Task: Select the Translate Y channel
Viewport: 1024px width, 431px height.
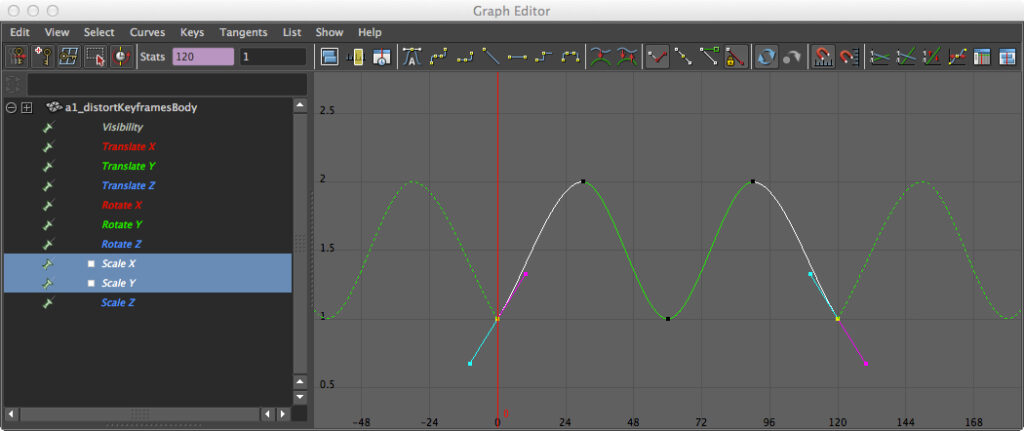Action: [x=128, y=166]
